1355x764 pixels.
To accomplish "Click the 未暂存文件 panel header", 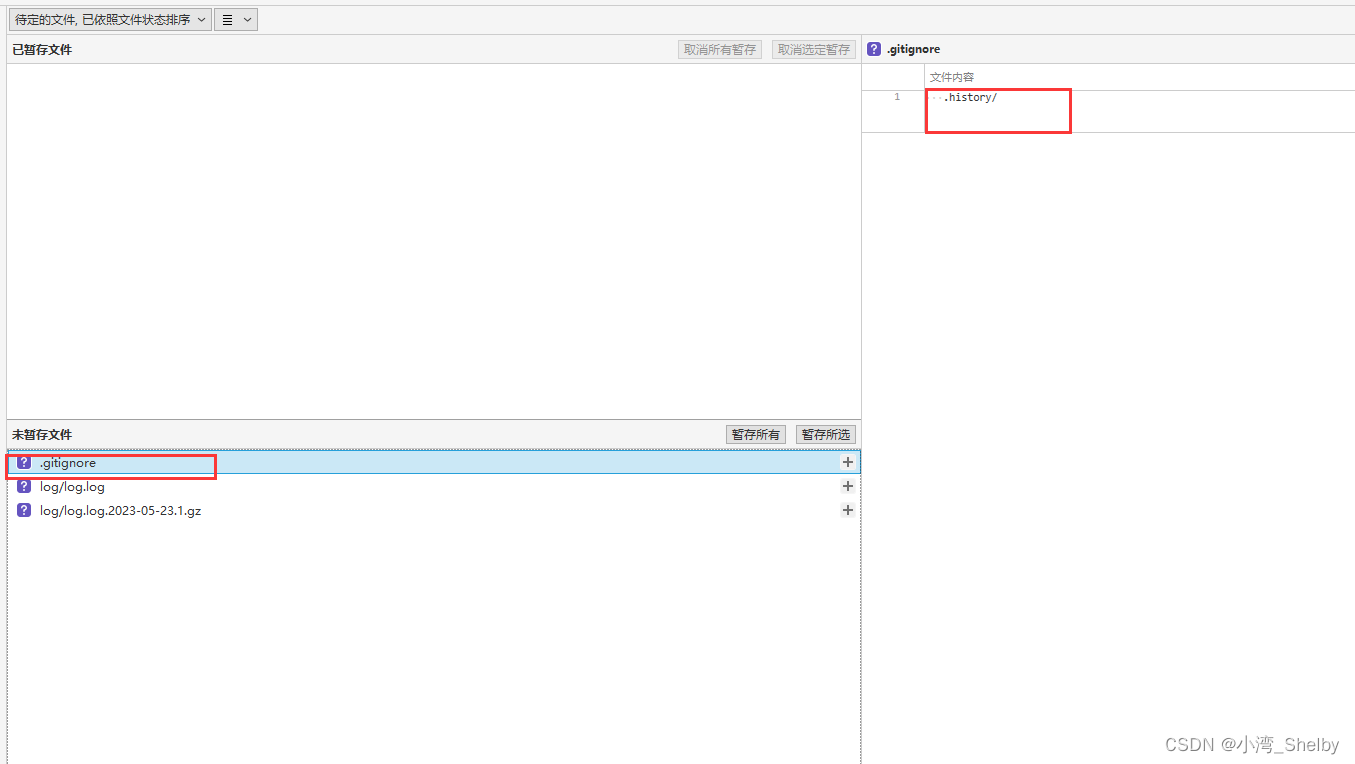I will (42, 435).
